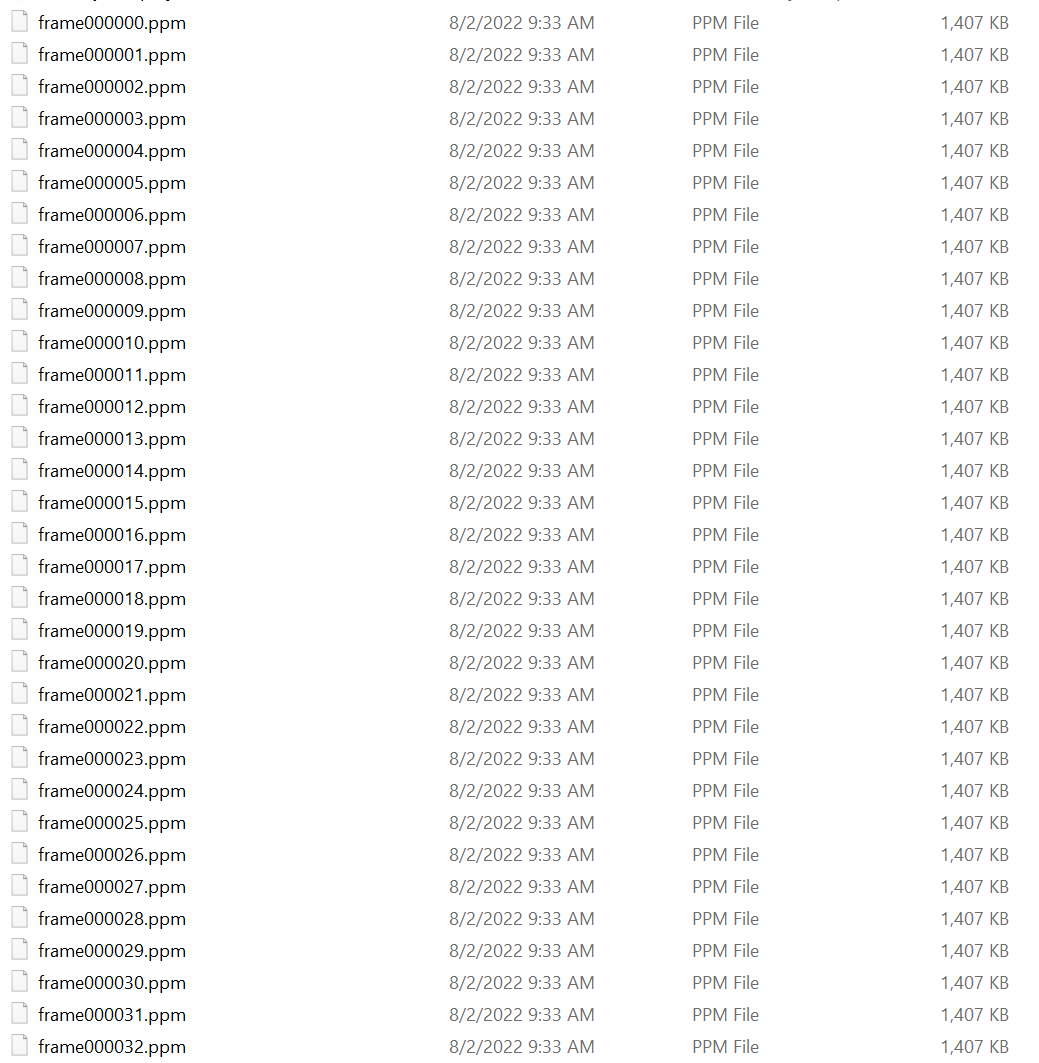Select the file name frame000001.ppm
This screenshot has height=1063, width=1039.
coord(112,55)
